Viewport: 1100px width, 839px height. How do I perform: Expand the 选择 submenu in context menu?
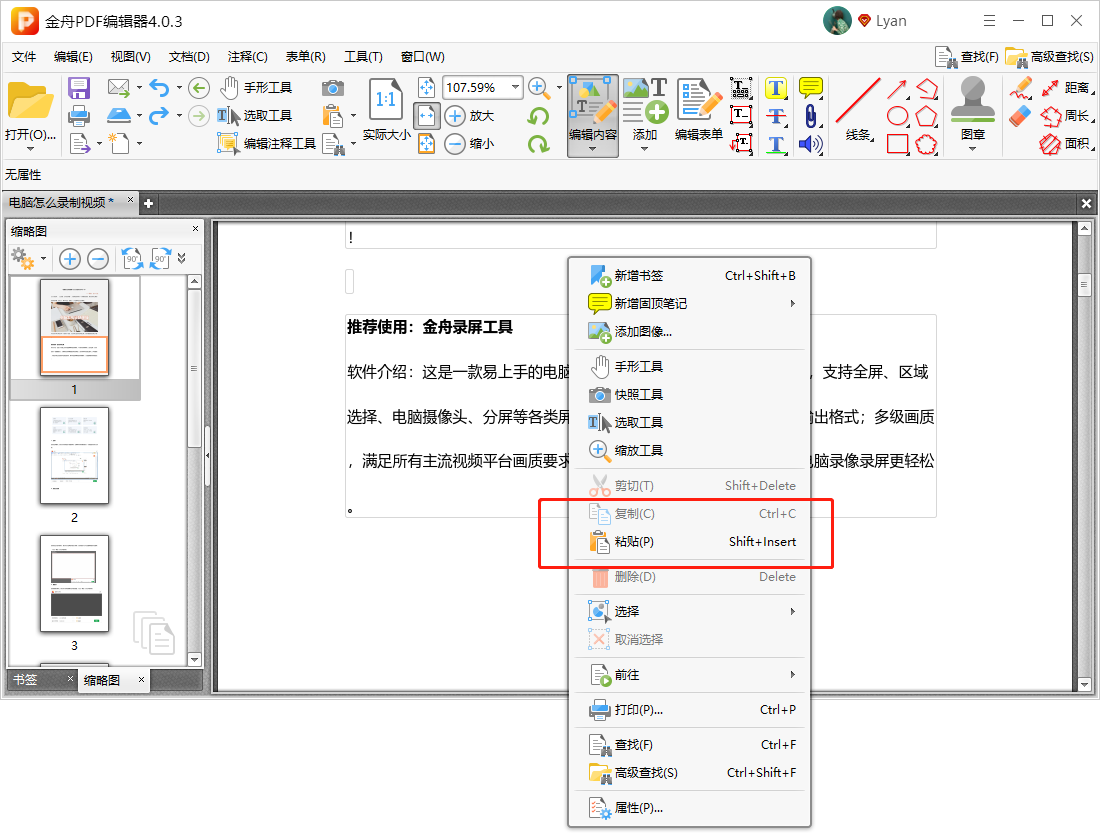click(692, 612)
